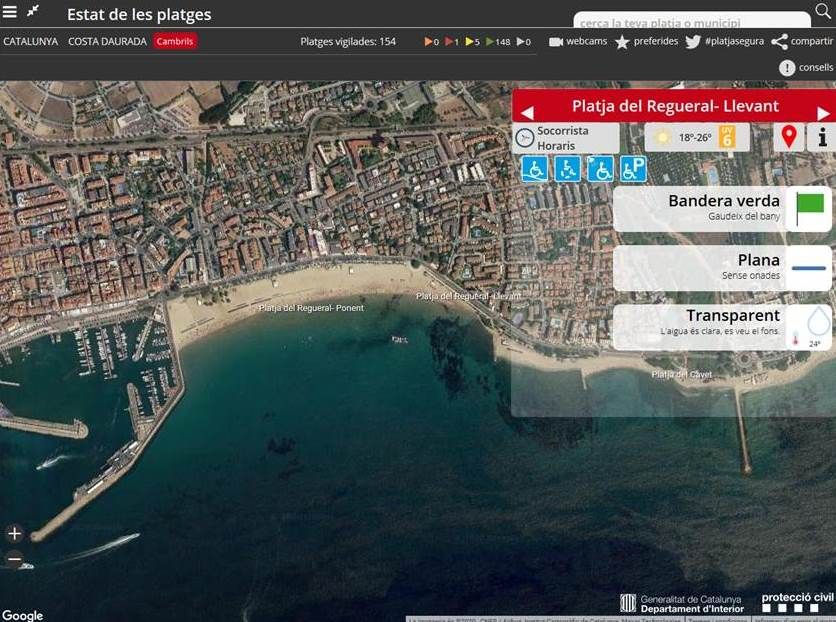Image resolution: width=836 pixels, height=622 pixels.
Task: Click the assisted bathing wheelchair icon
Action: pos(567,169)
